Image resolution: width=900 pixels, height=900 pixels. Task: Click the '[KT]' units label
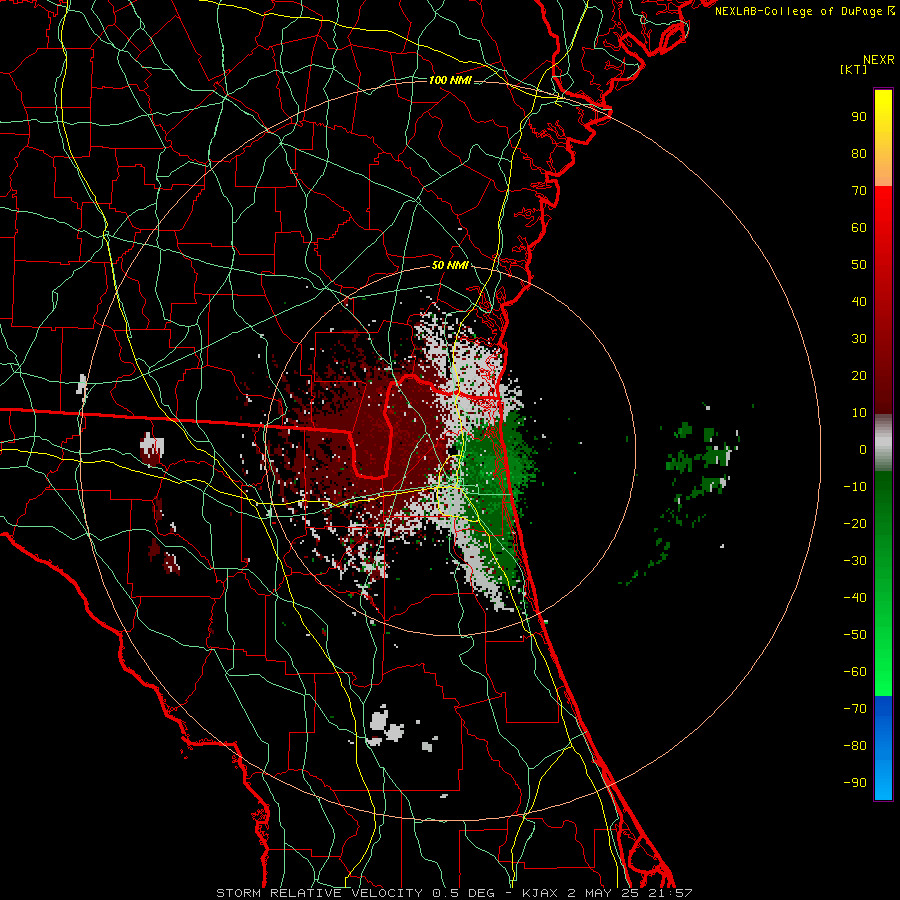854,69
